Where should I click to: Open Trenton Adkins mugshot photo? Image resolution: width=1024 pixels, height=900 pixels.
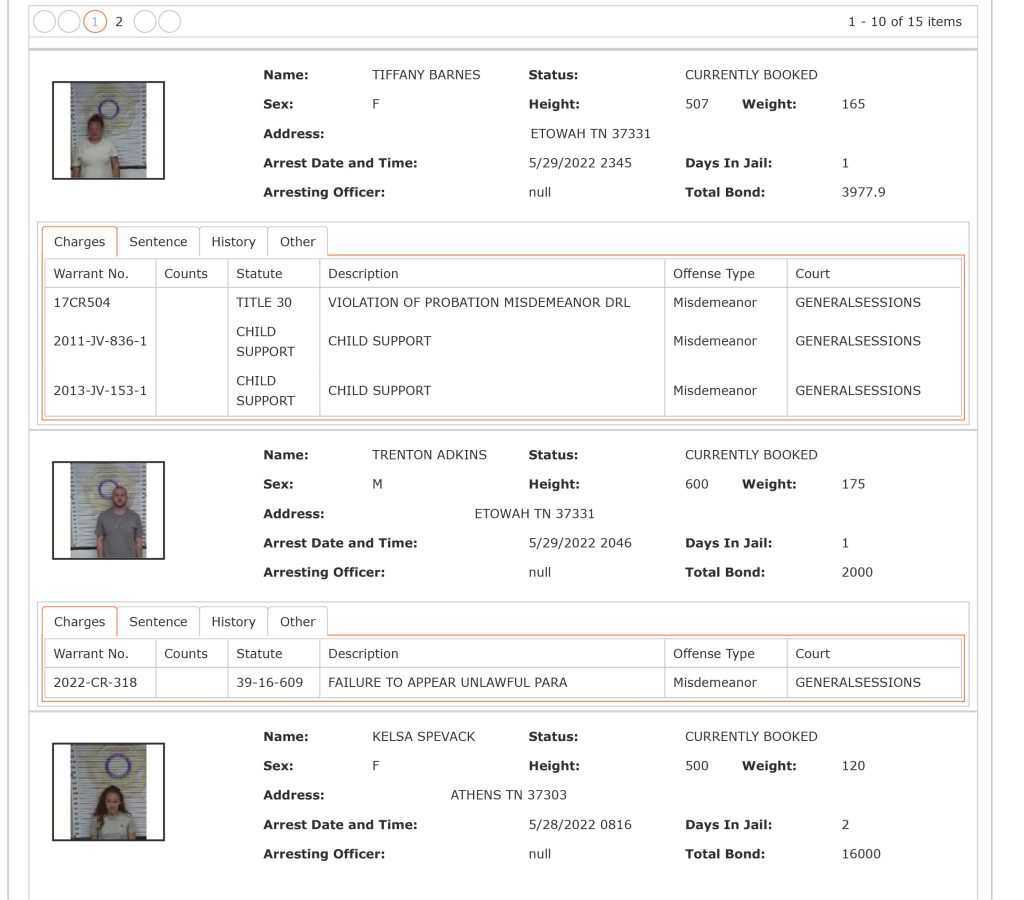(x=108, y=510)
